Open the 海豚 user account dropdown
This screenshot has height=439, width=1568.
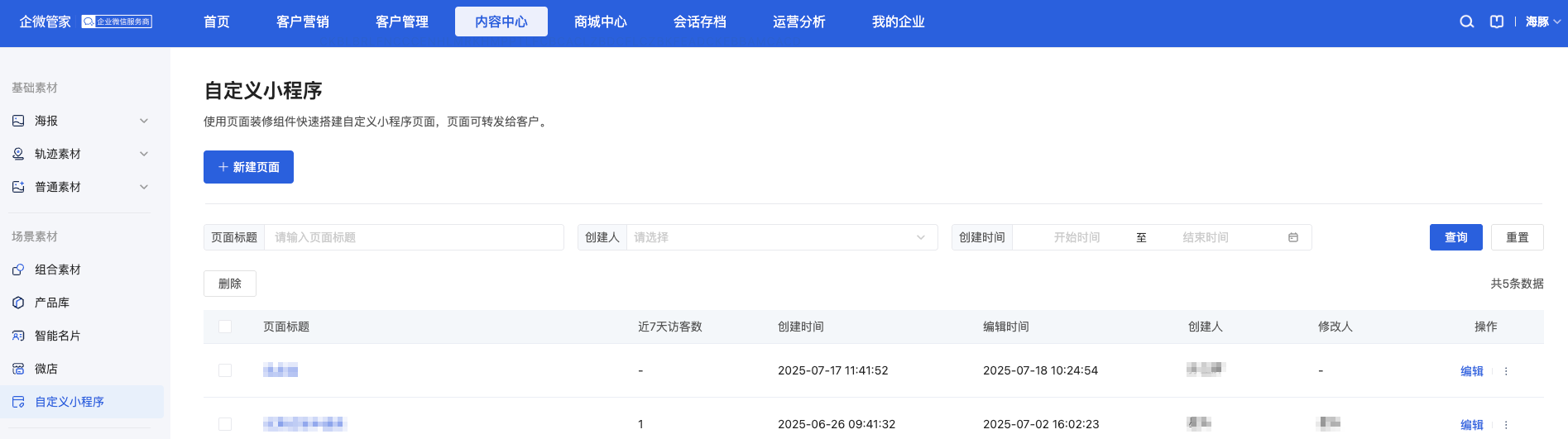click(1543, 21)
